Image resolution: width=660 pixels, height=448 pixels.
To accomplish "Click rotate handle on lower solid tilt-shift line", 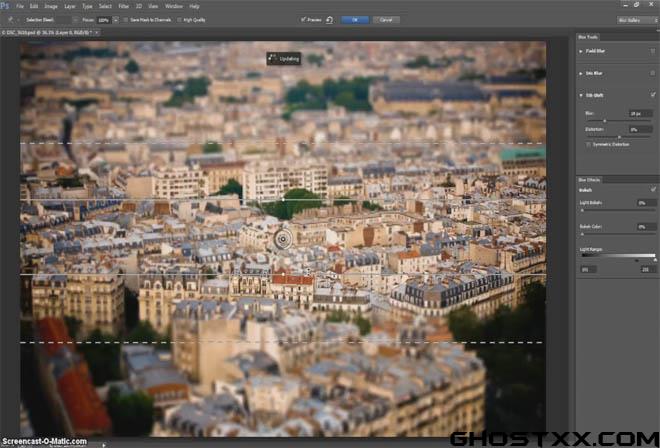I will (283, 275).
